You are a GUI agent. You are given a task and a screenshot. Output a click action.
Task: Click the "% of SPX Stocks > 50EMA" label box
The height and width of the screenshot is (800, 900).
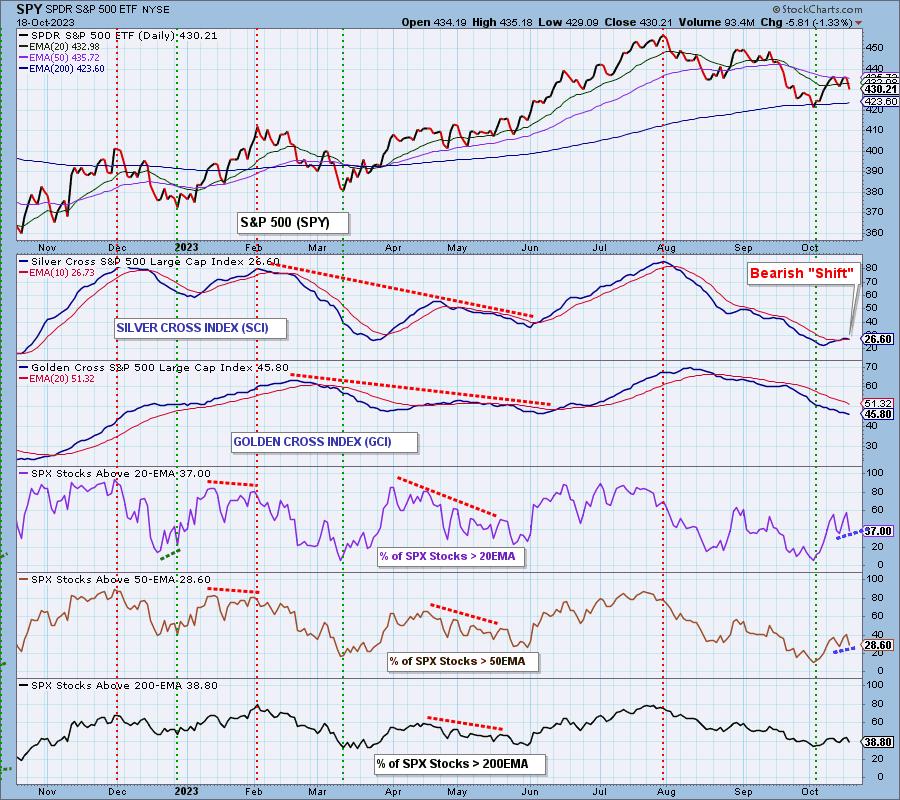click(463, 661)
